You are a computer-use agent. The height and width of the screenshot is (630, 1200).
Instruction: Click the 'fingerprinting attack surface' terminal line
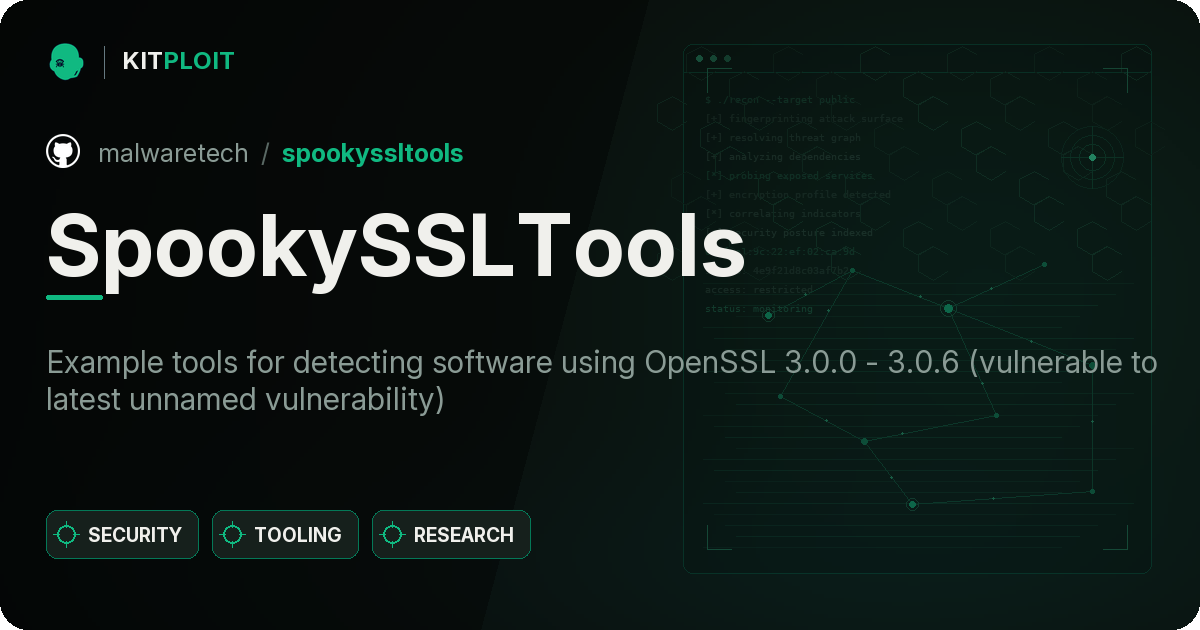803,119
